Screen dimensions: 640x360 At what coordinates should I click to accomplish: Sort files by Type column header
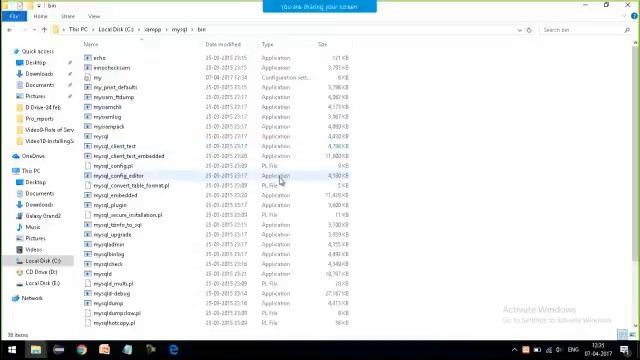point(267,44)
